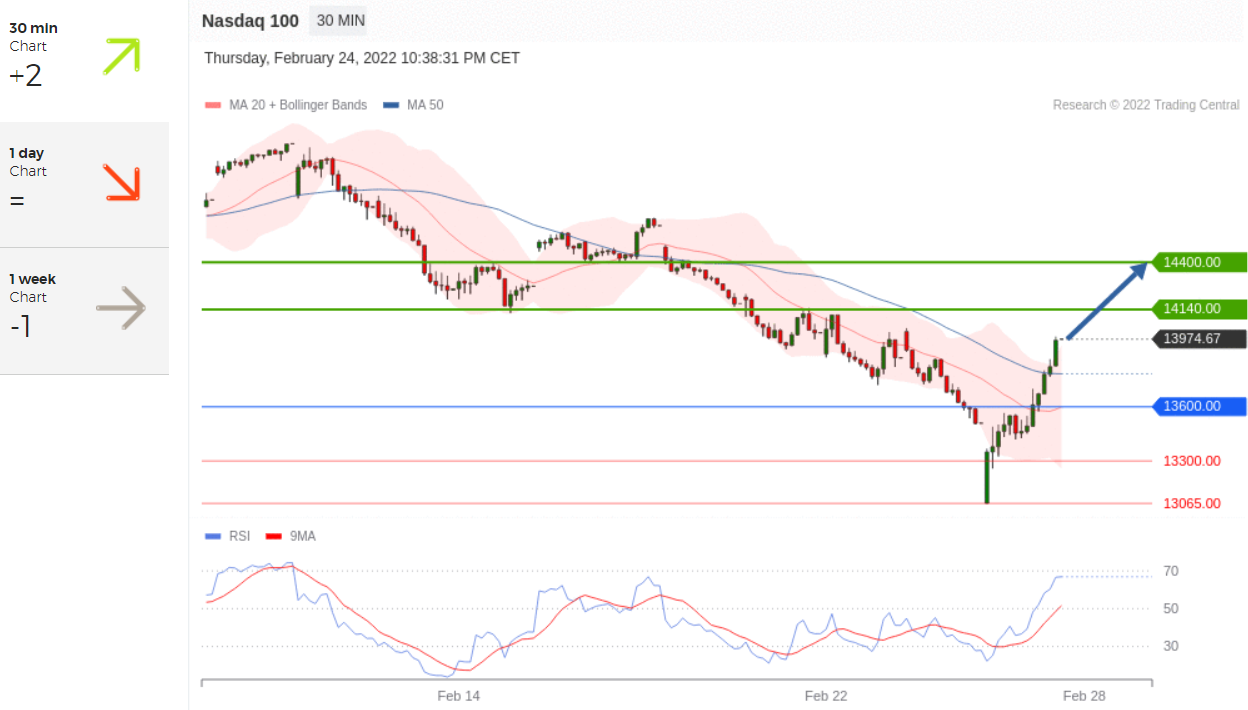Click the MA 50 legend swatch
1248x710 pixels.
(390, 105)
